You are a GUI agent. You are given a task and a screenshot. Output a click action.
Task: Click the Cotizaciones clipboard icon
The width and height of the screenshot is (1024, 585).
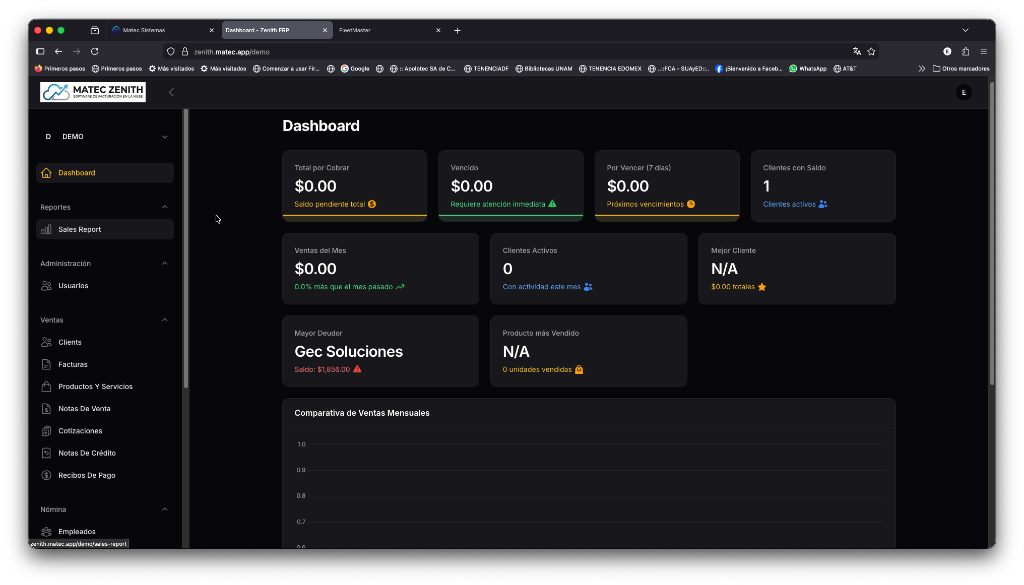(46, 431)
